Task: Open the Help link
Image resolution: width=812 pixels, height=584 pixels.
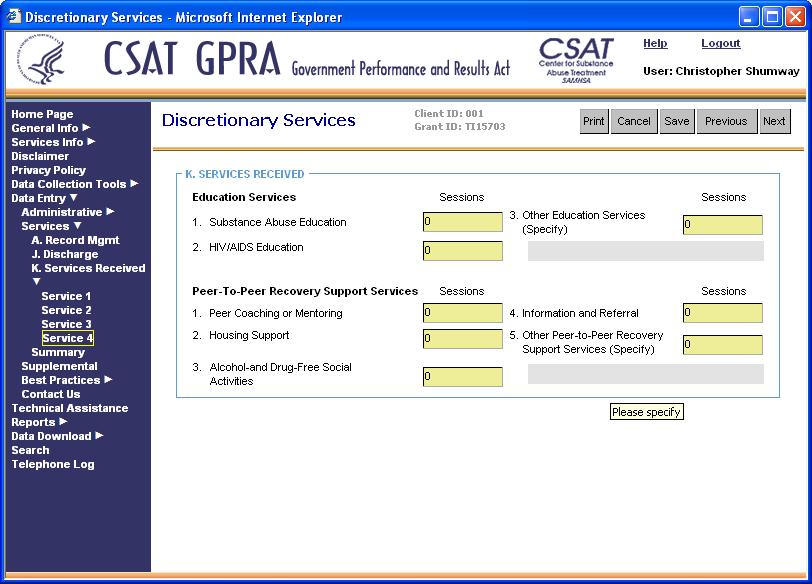Action: pos(655,43)
